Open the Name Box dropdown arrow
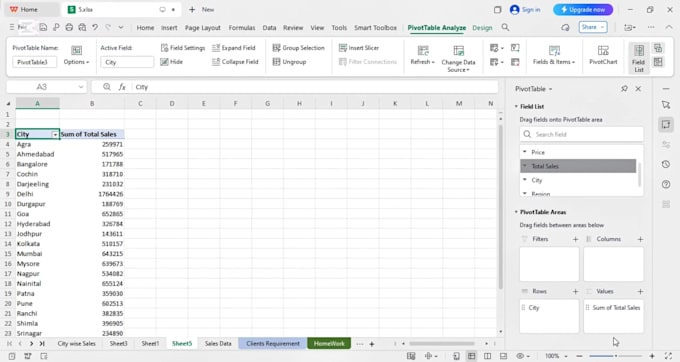The width and height of the screenshot is (680, 362). [81, 87]
